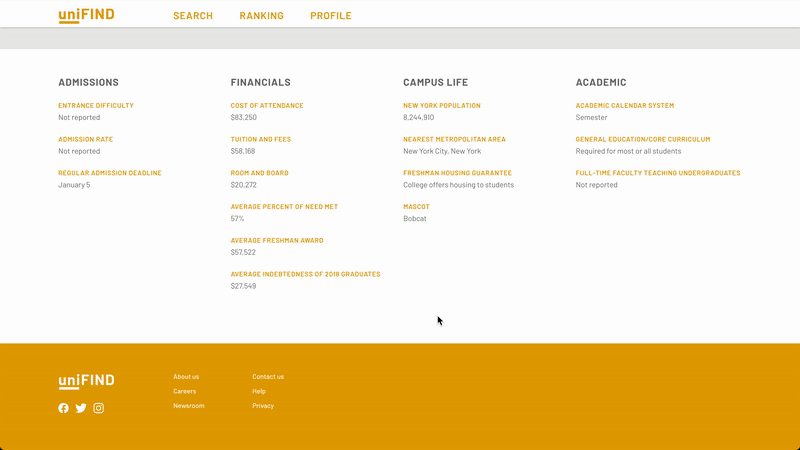Click the ADMISSION RATE label
The height and width of the screenshot is (450, 800).
pos(85,139)
